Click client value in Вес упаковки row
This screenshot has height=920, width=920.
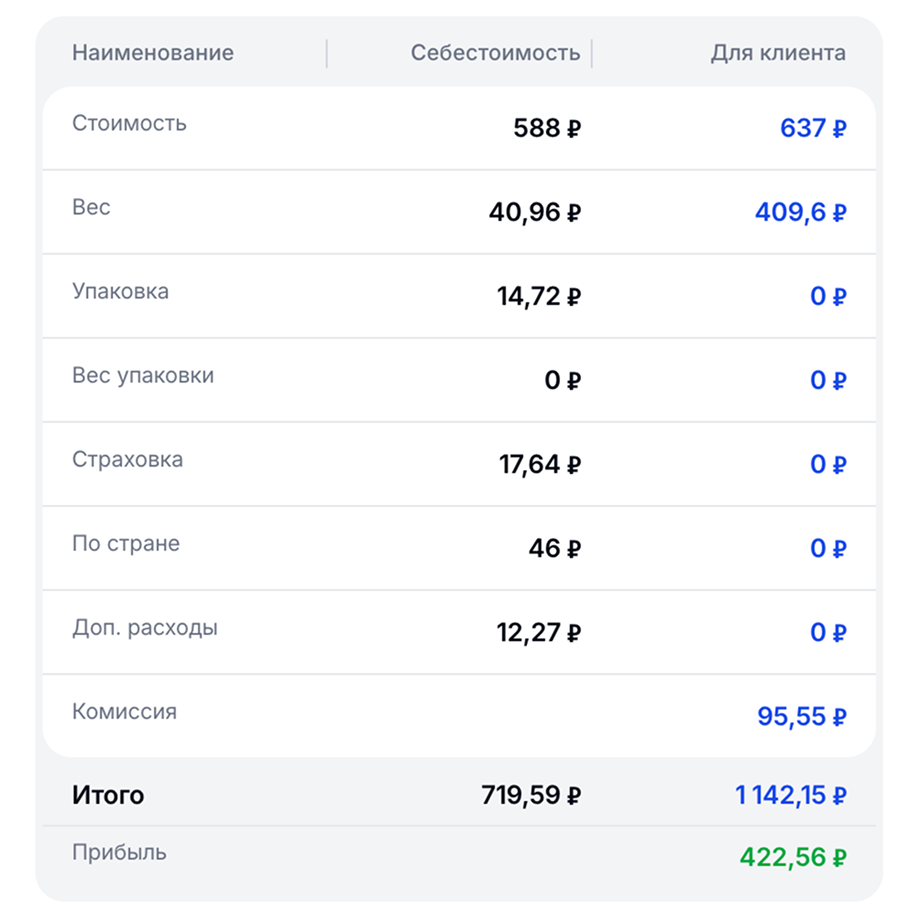(x=828, y=380)
